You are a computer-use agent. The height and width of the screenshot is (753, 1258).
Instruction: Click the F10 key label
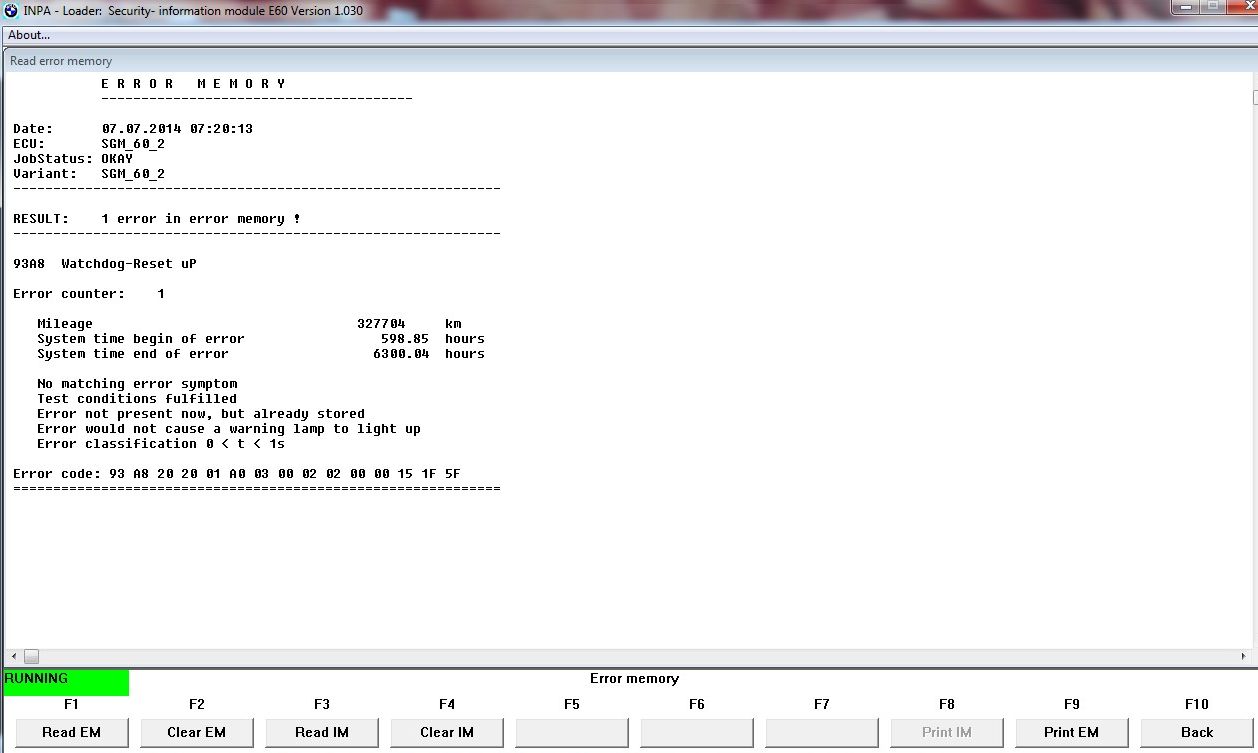click(x=1196, y=704)
